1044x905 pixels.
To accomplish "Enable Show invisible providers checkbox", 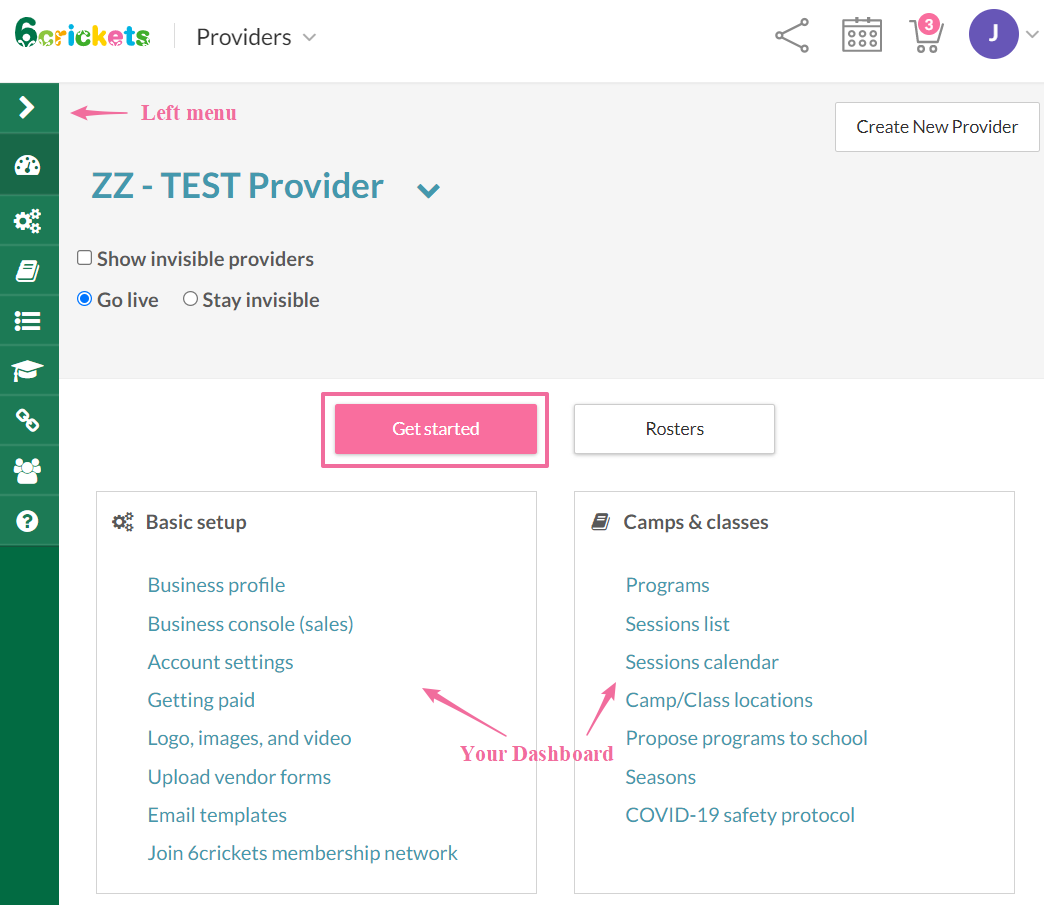I will [x=85, y=258].
